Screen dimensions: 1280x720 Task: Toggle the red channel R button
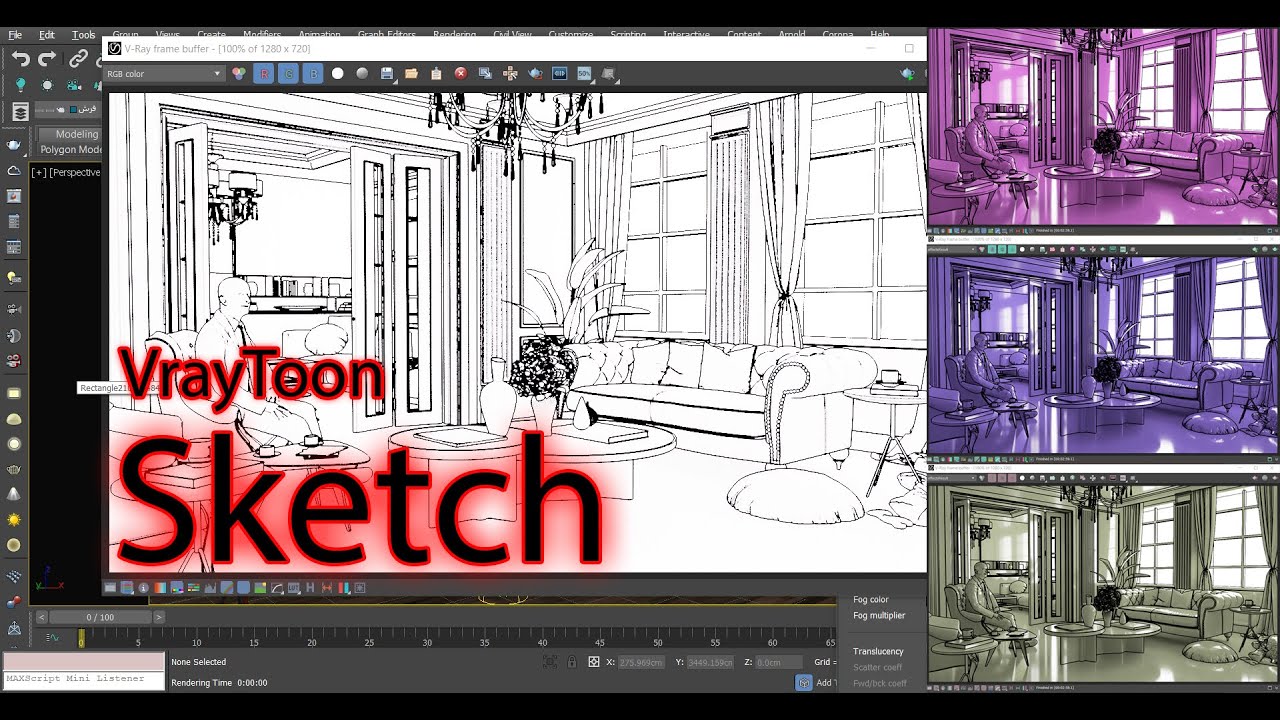click(264, 73)
